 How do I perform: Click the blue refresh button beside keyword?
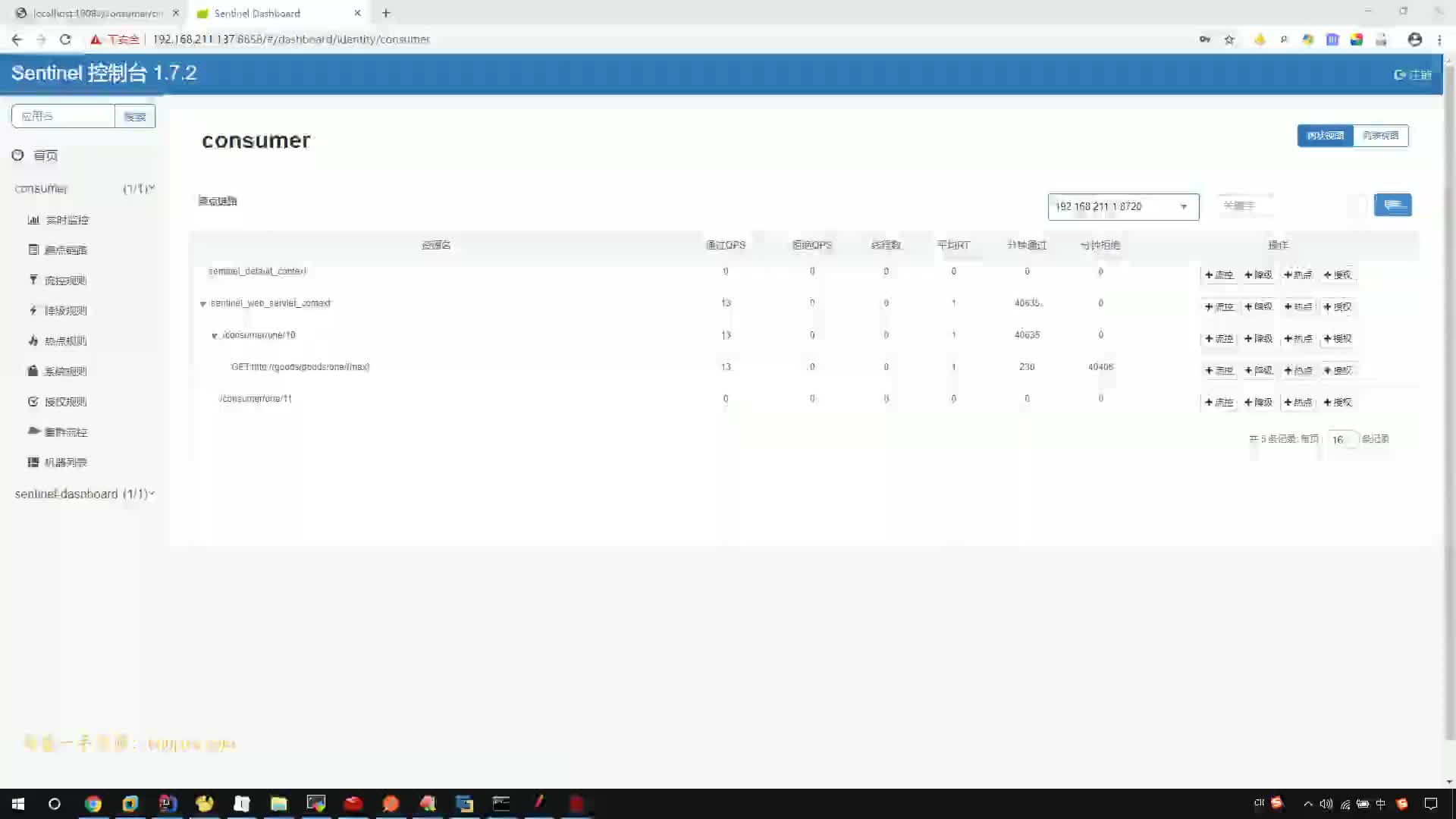pyautogui.click(x=1392, y=205)
